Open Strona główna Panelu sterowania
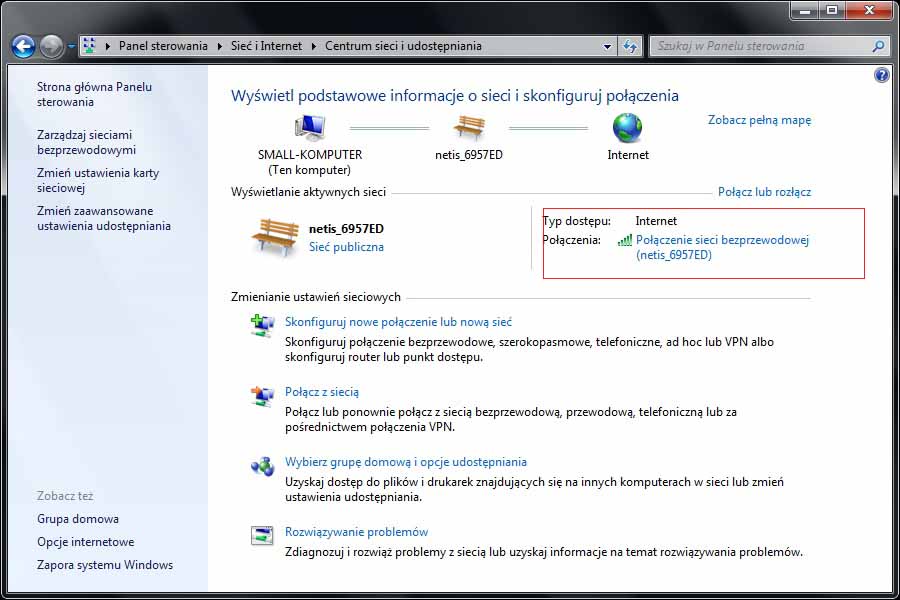 click(x=94, y=94)
